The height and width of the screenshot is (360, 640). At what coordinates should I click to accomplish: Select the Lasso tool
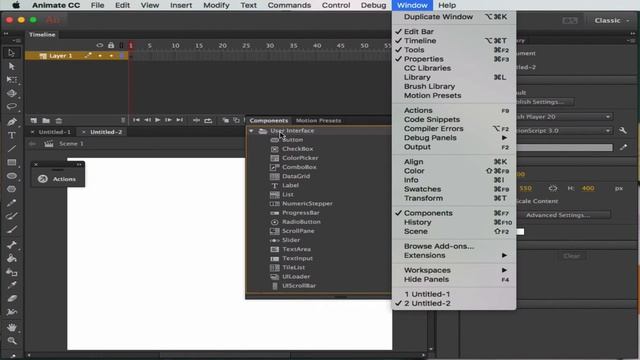point(11,107)
